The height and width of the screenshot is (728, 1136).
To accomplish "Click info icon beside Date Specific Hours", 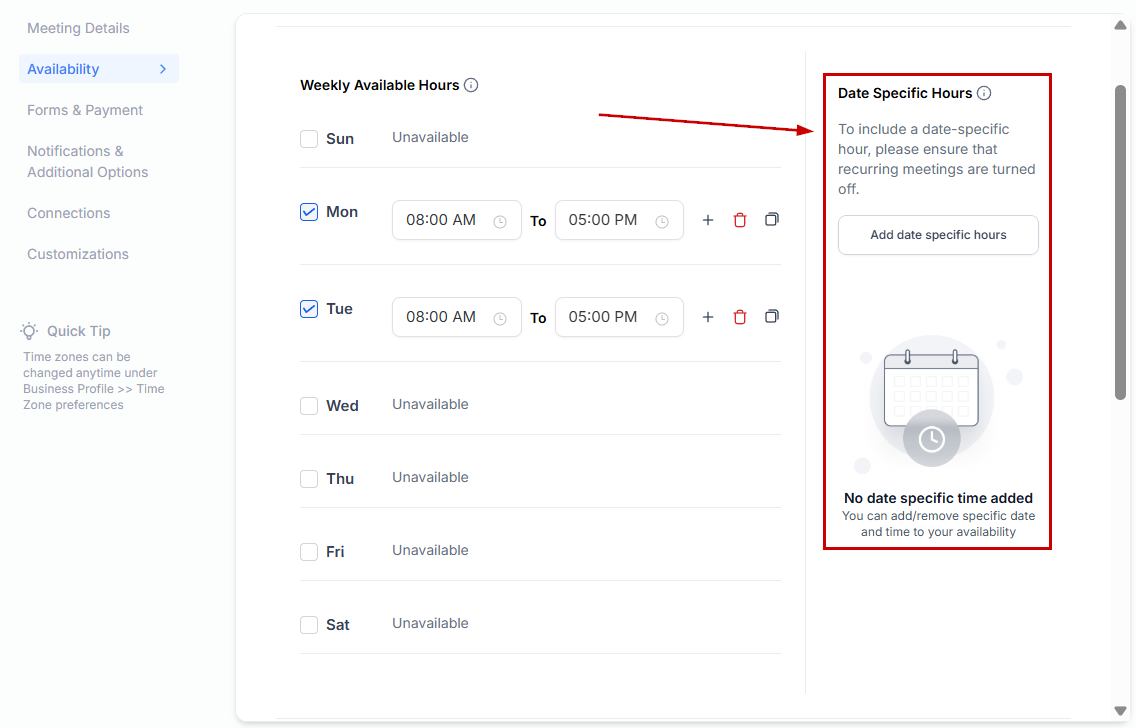I will point(984,93).
